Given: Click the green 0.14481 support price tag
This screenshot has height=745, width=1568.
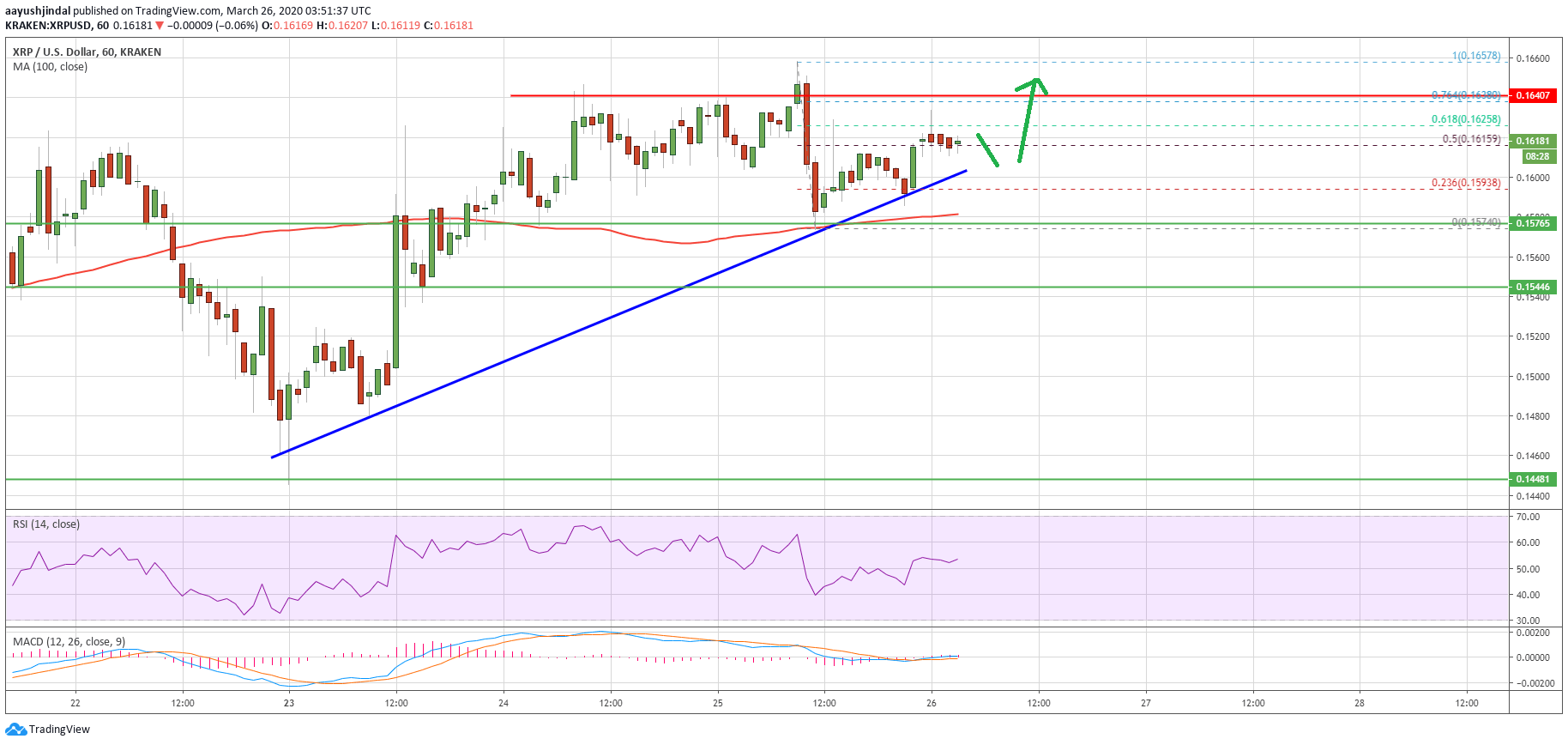Looking at the screenshot, I should 1533,479.
